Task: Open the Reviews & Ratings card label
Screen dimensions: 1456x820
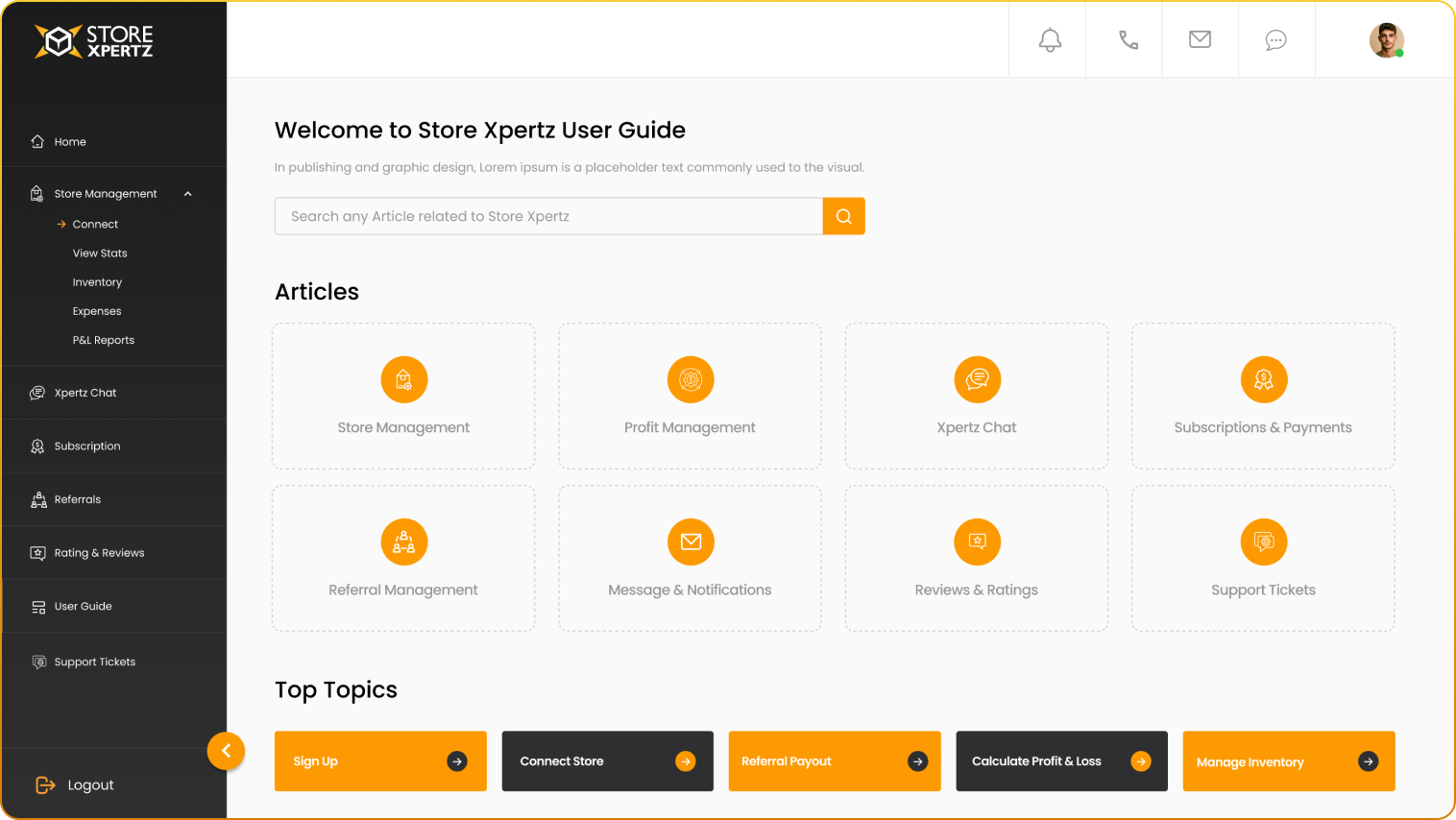Action: click(x=977, y=590)
